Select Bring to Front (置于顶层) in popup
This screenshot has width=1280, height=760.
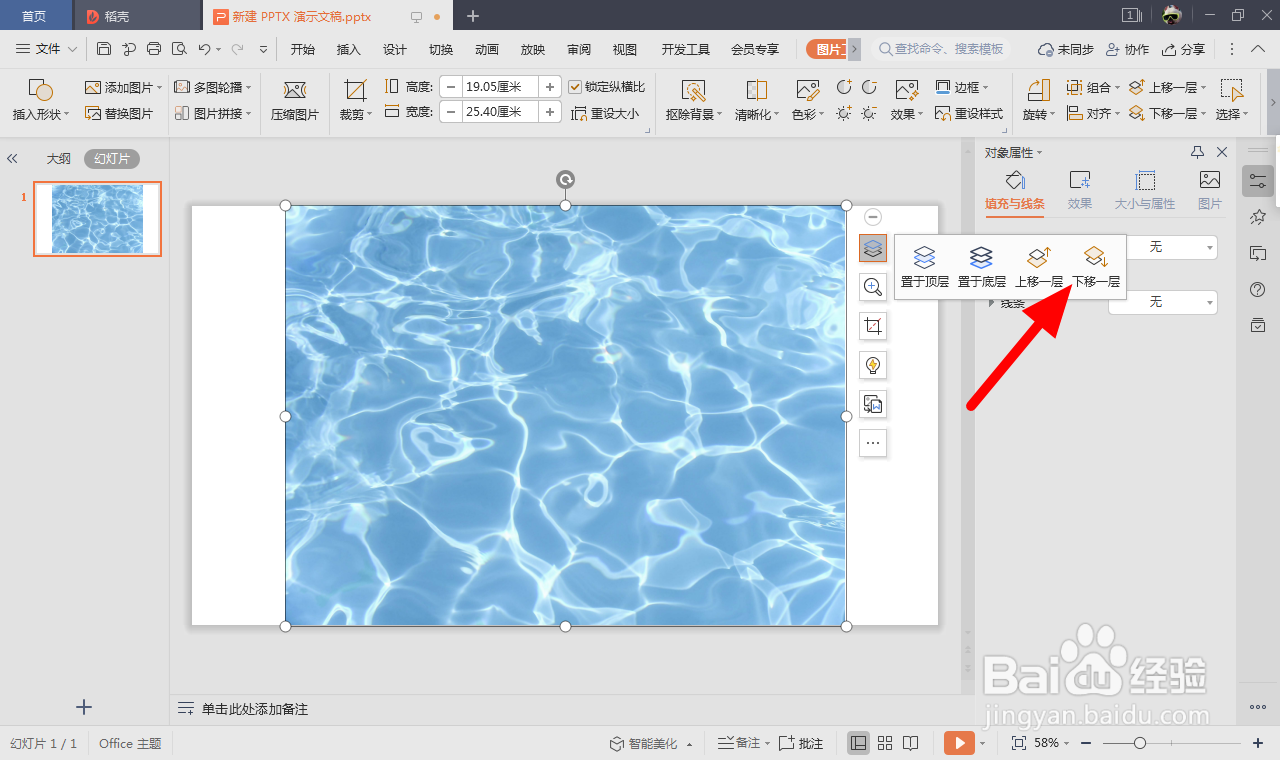(x=925, y=267)
